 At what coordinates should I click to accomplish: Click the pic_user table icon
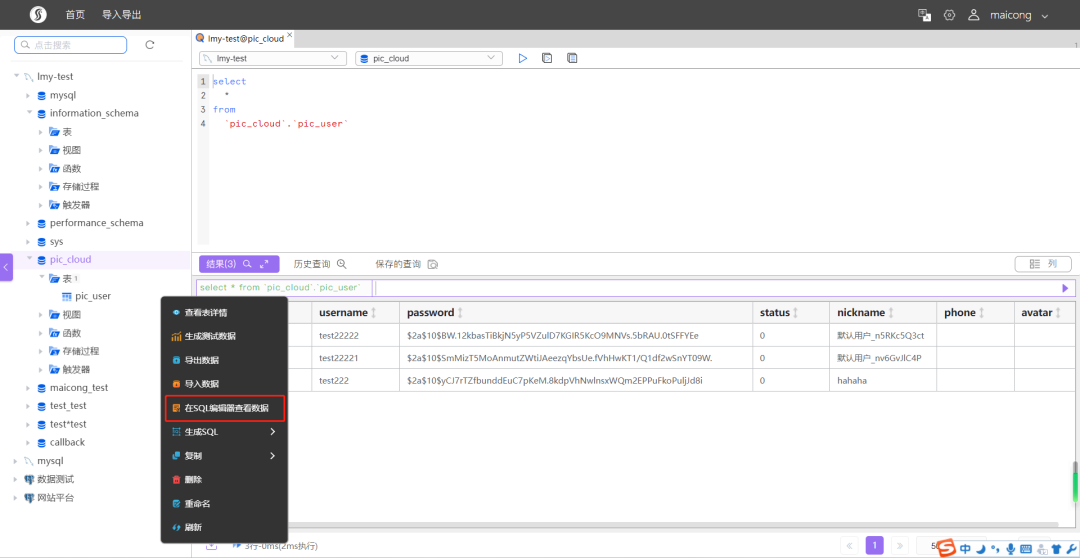point(67,296)
